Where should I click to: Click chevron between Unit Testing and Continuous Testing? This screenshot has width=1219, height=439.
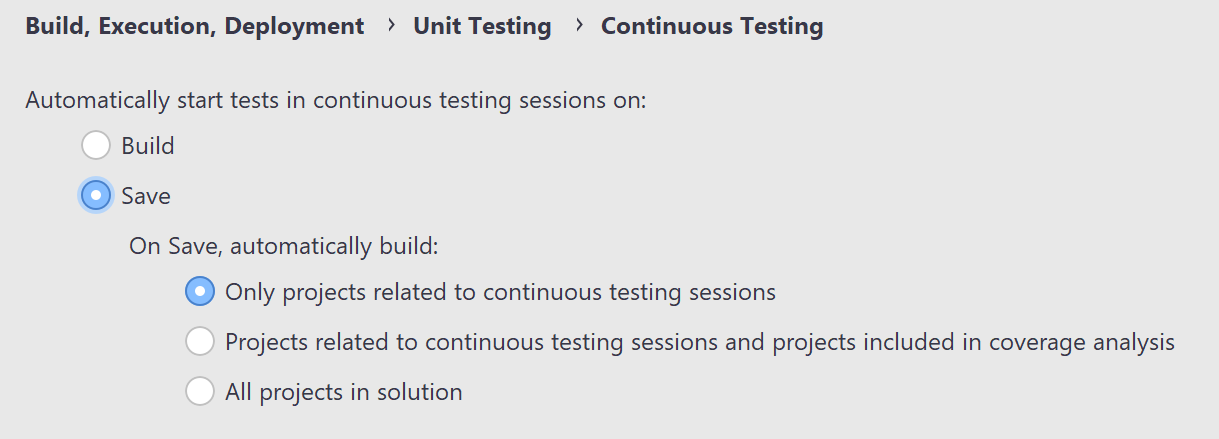click(x=579, y=26)
